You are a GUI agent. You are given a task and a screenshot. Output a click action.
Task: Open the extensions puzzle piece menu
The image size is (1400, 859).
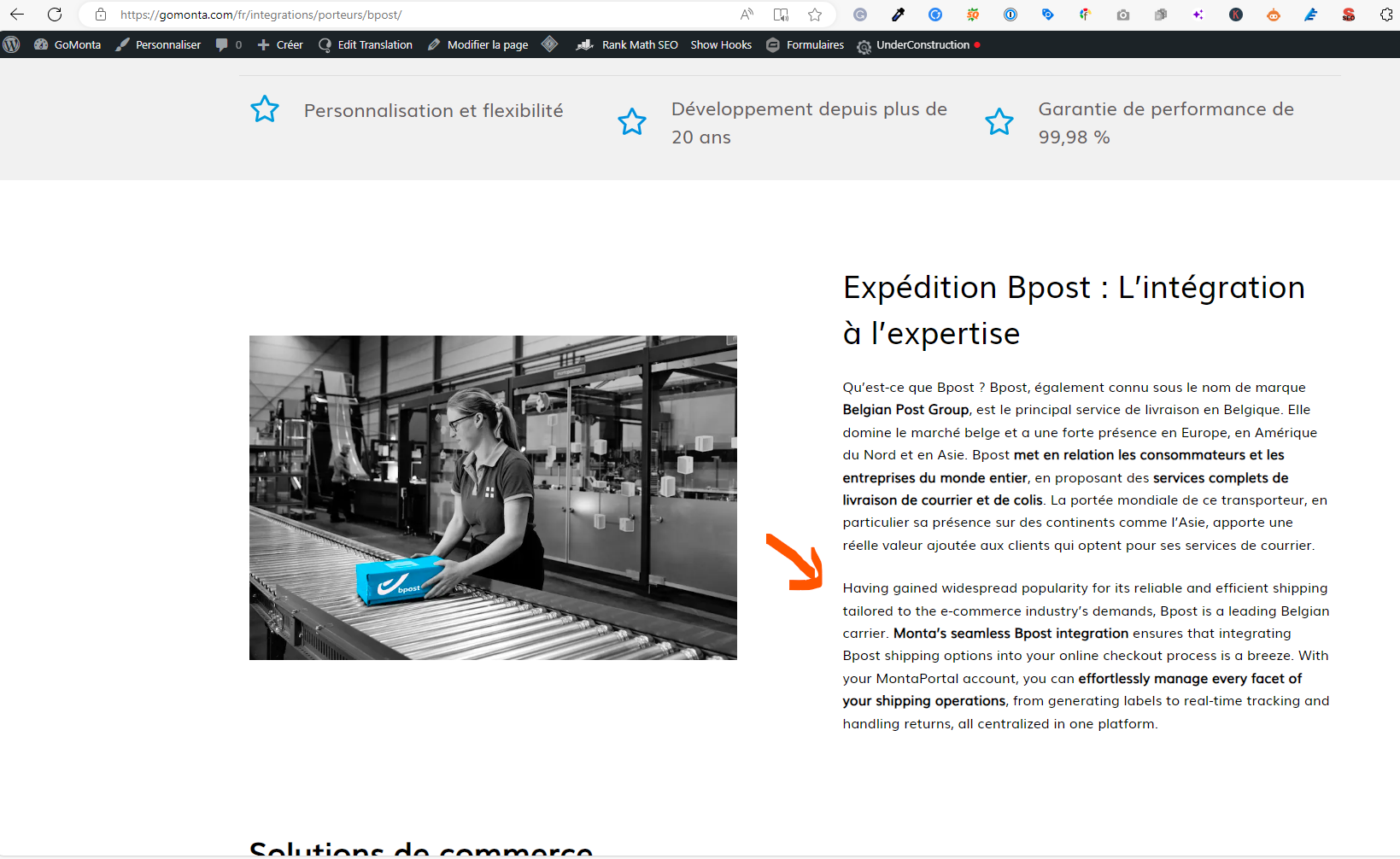coord(1386,15)
